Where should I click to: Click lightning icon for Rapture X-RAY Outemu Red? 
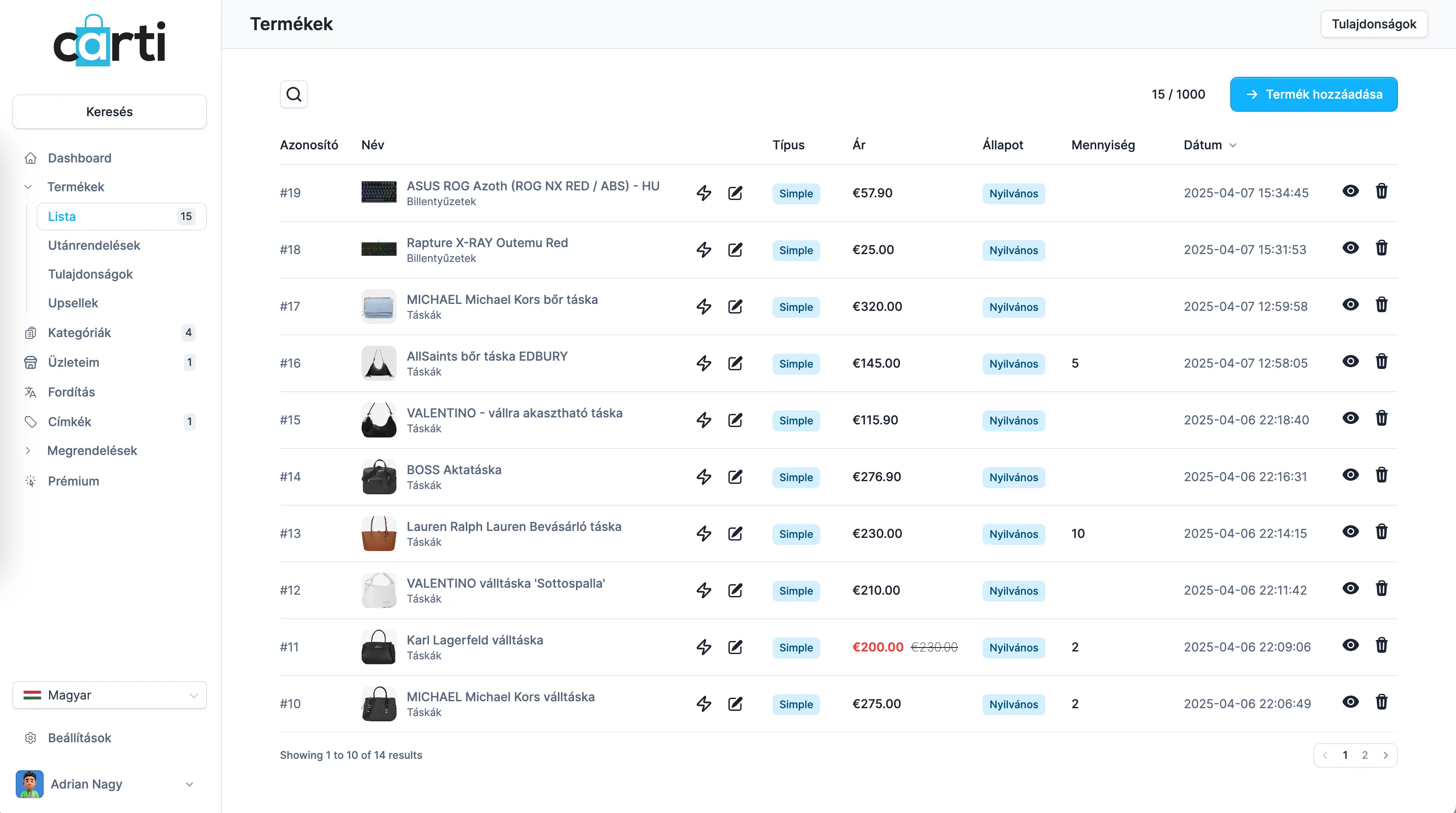coord(704,250)
